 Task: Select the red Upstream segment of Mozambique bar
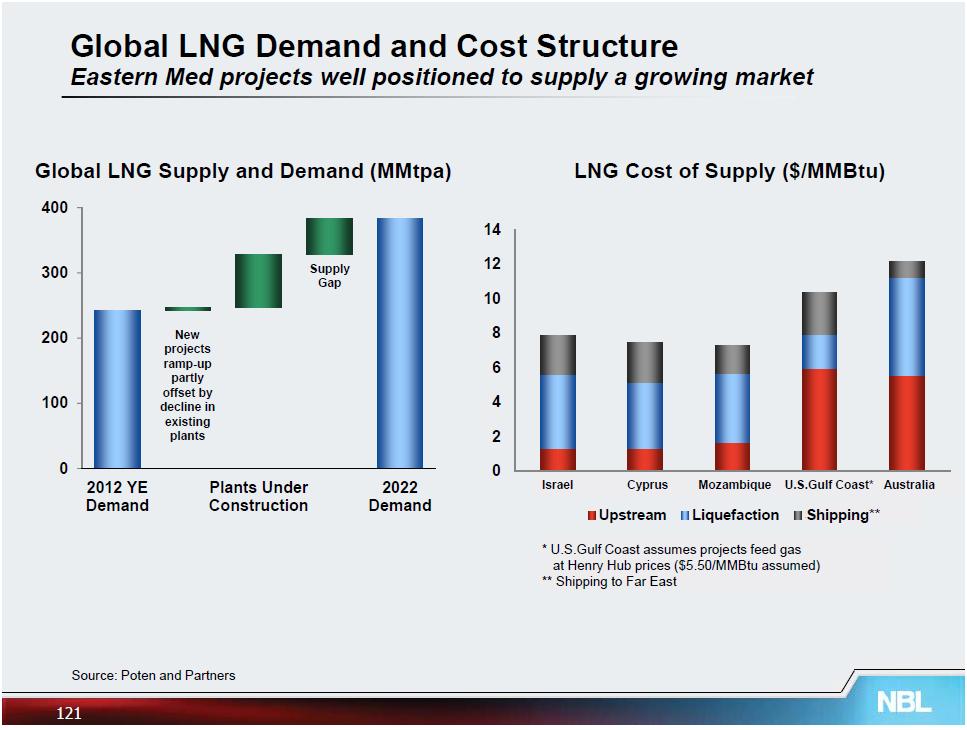click(x=733, y=456)
